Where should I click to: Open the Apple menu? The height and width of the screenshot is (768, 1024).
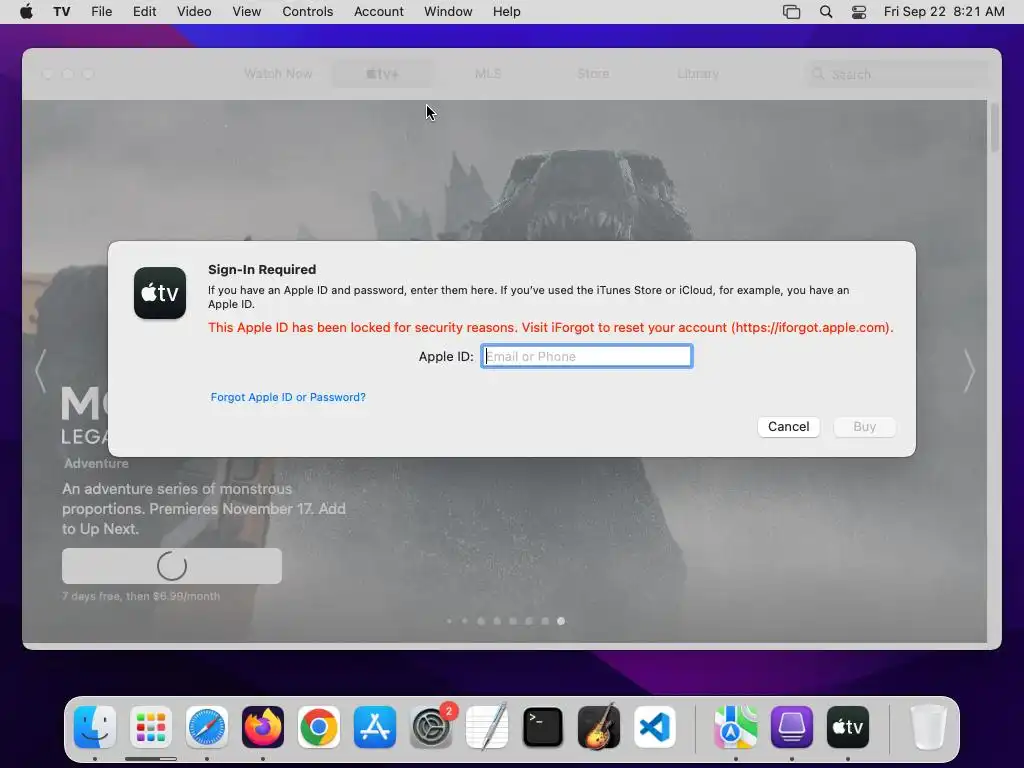click(x=26, y=12)
